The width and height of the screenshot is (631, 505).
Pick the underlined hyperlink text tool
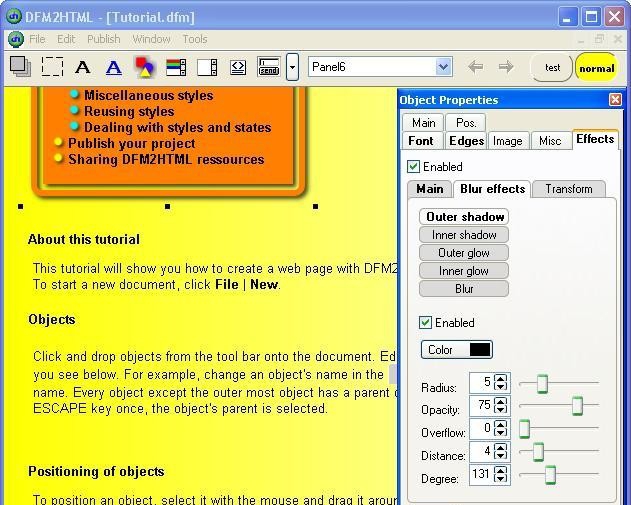coord(114,67)
